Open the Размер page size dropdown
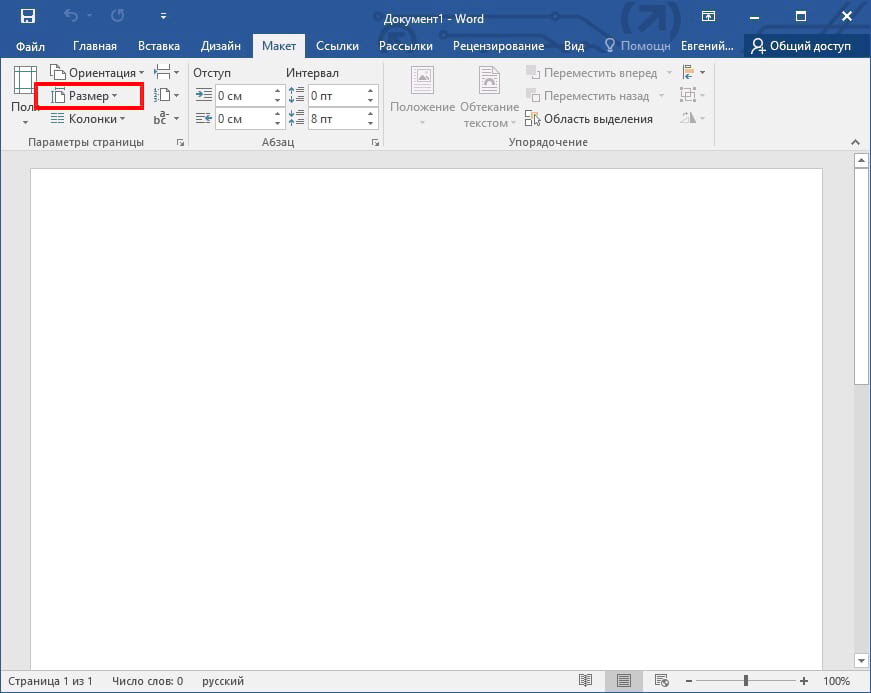The image size is (871, 693). pos(84,96)
